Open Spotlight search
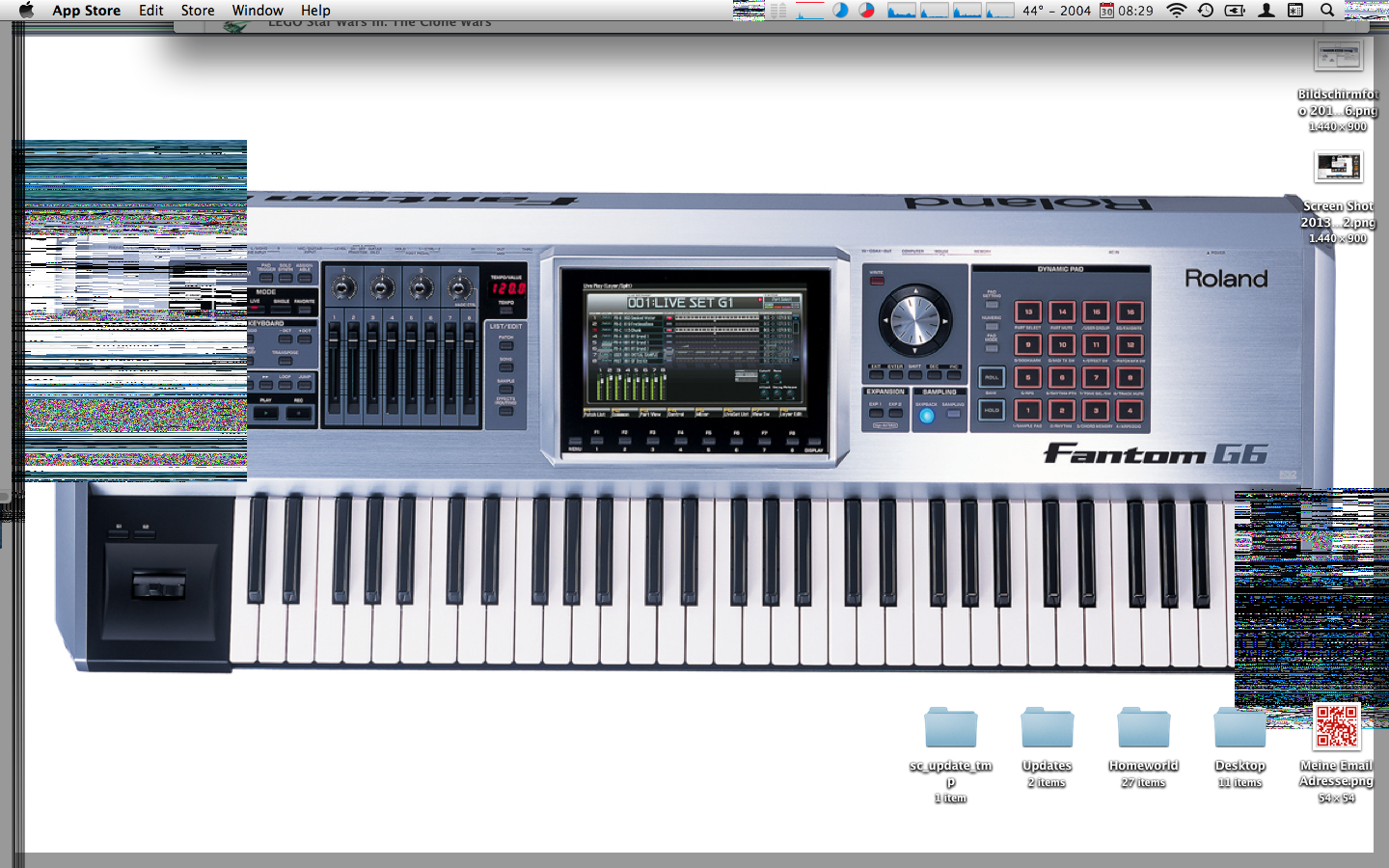Viewport: 1389px width, 868px height. tap(1327, 11)
